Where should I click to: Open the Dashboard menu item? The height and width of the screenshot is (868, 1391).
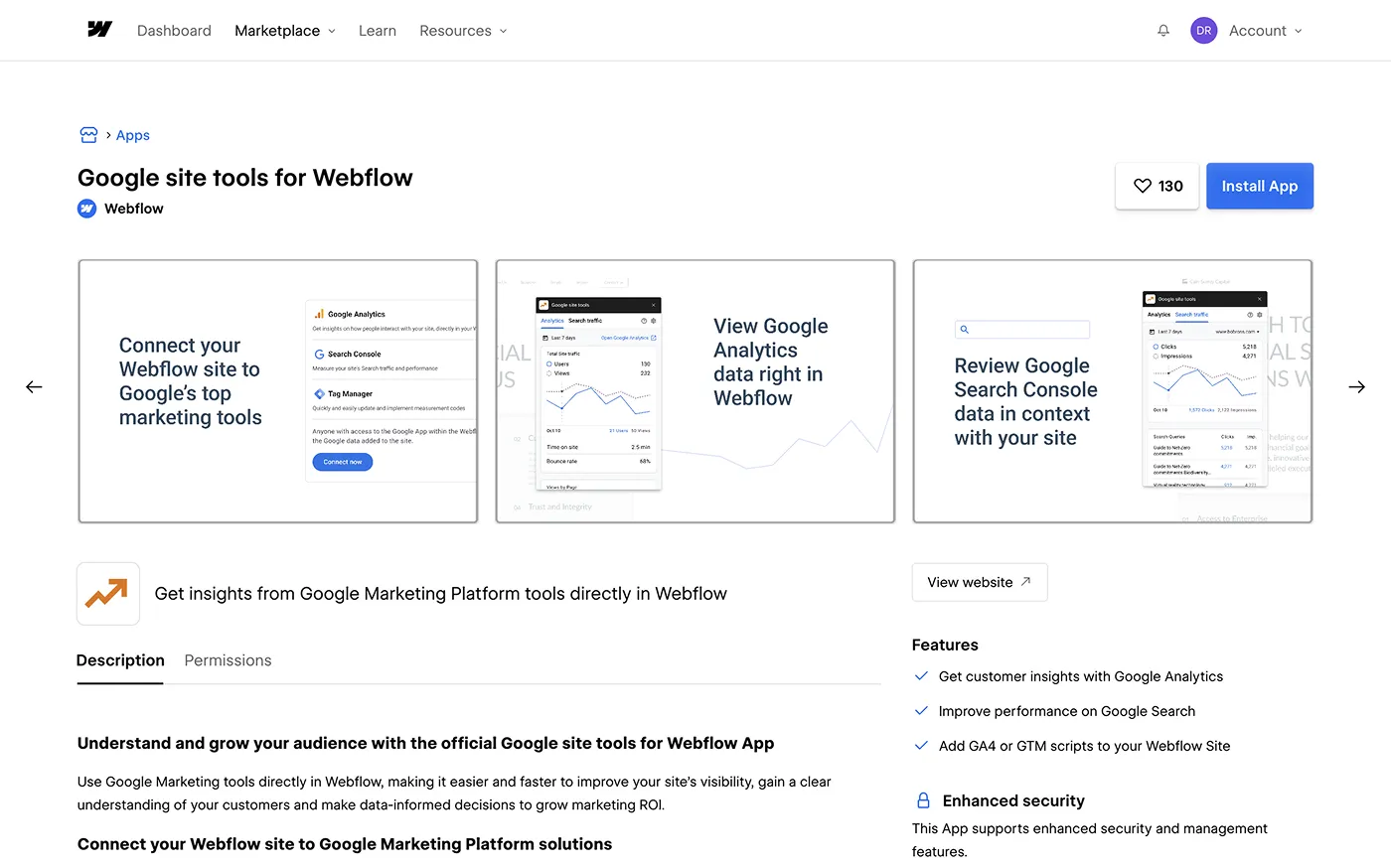(x=174, y=31)
